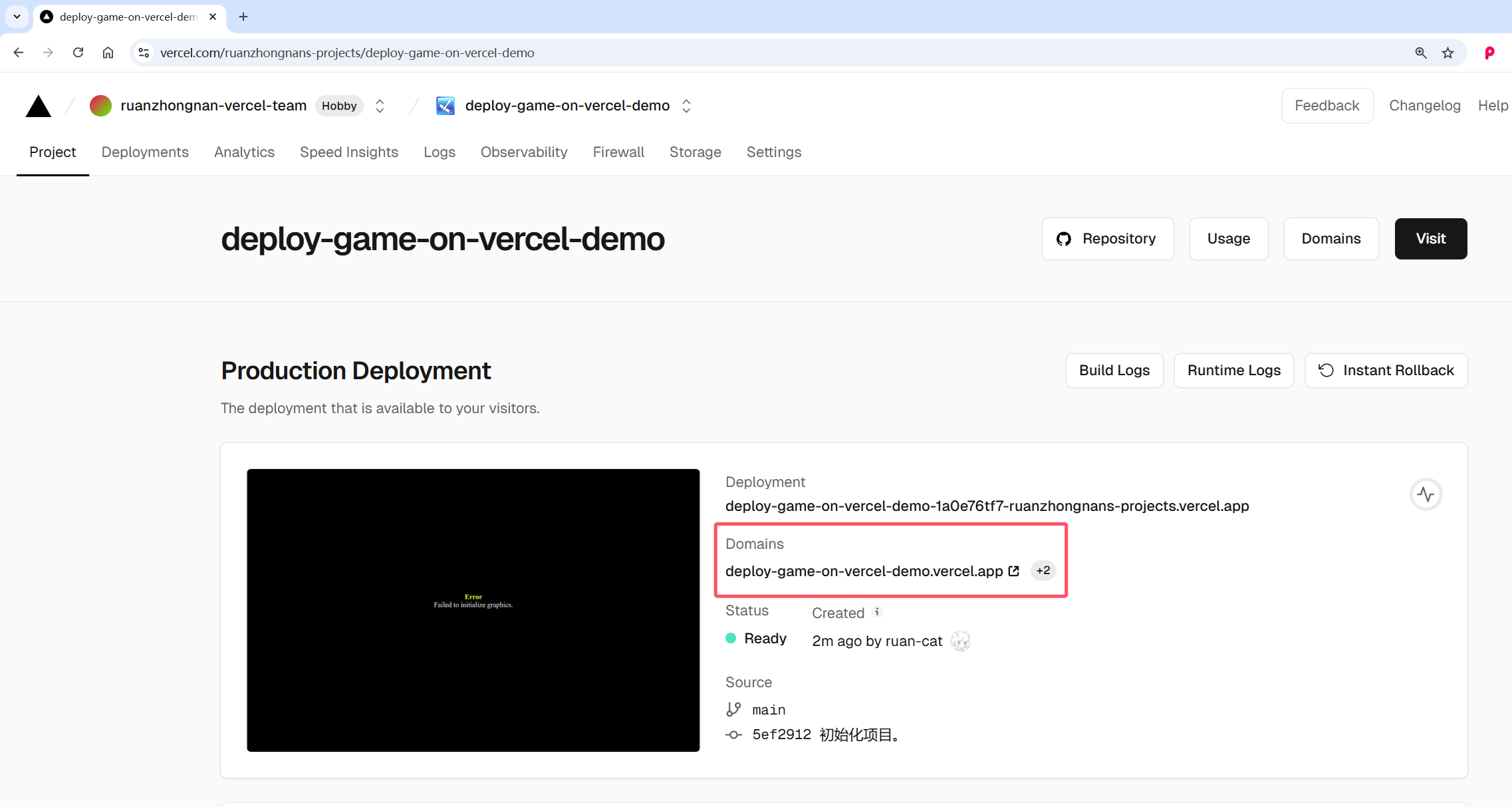Switch to the Observability tab
Viewport: 1512px width, 807px height.
pos(524,152)
